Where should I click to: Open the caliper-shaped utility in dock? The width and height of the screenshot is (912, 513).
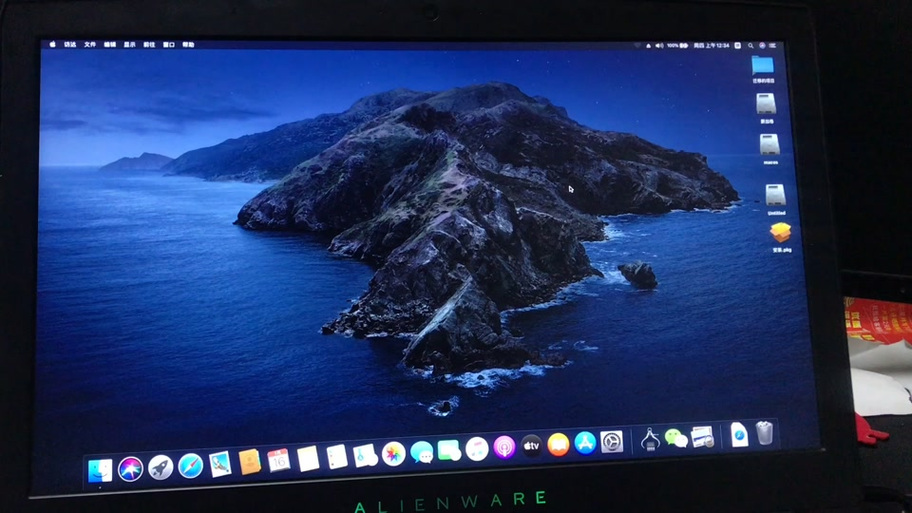[x=650, y=439]
